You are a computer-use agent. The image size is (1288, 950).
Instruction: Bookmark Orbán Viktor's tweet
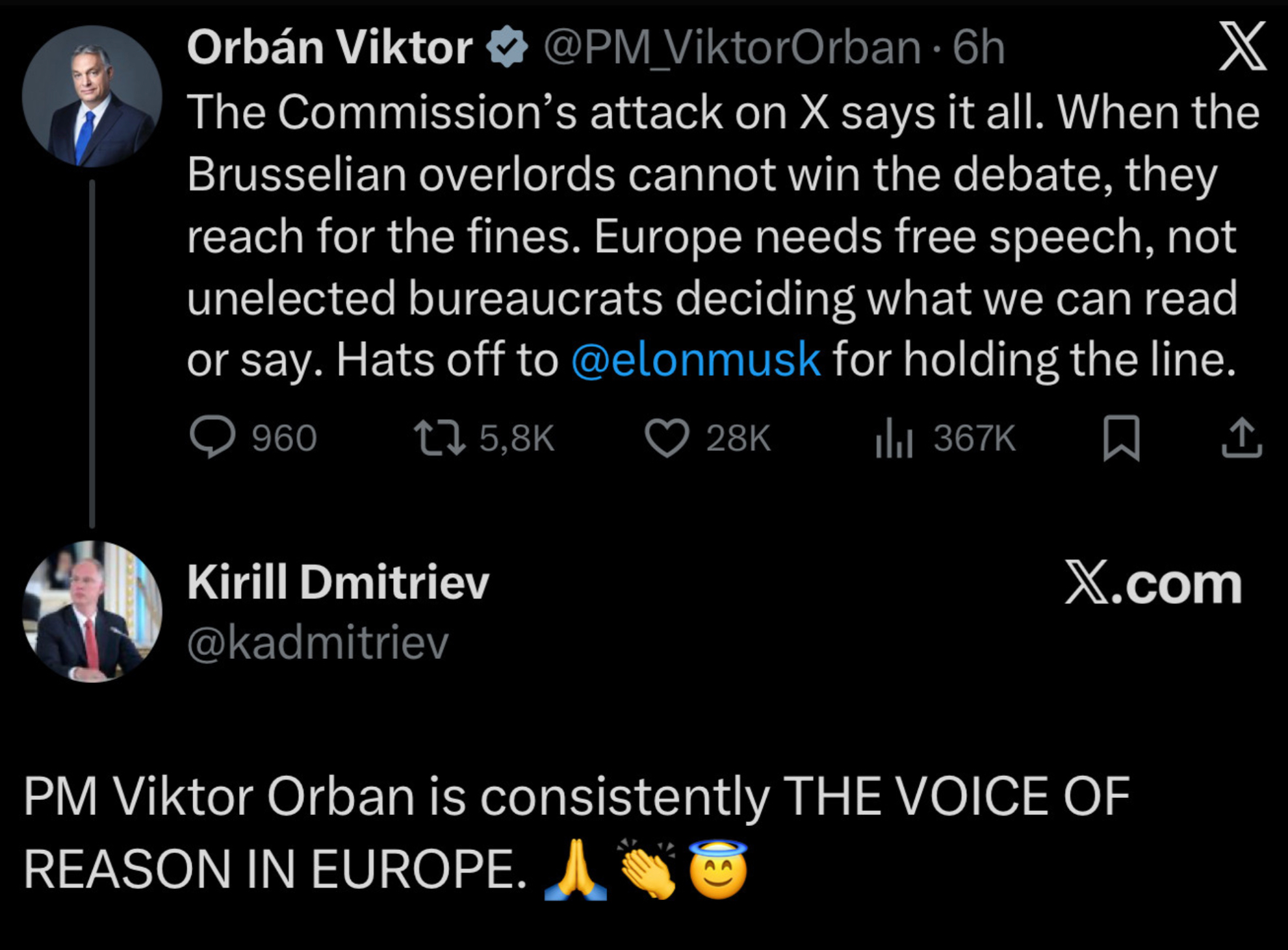(1122, 438)
